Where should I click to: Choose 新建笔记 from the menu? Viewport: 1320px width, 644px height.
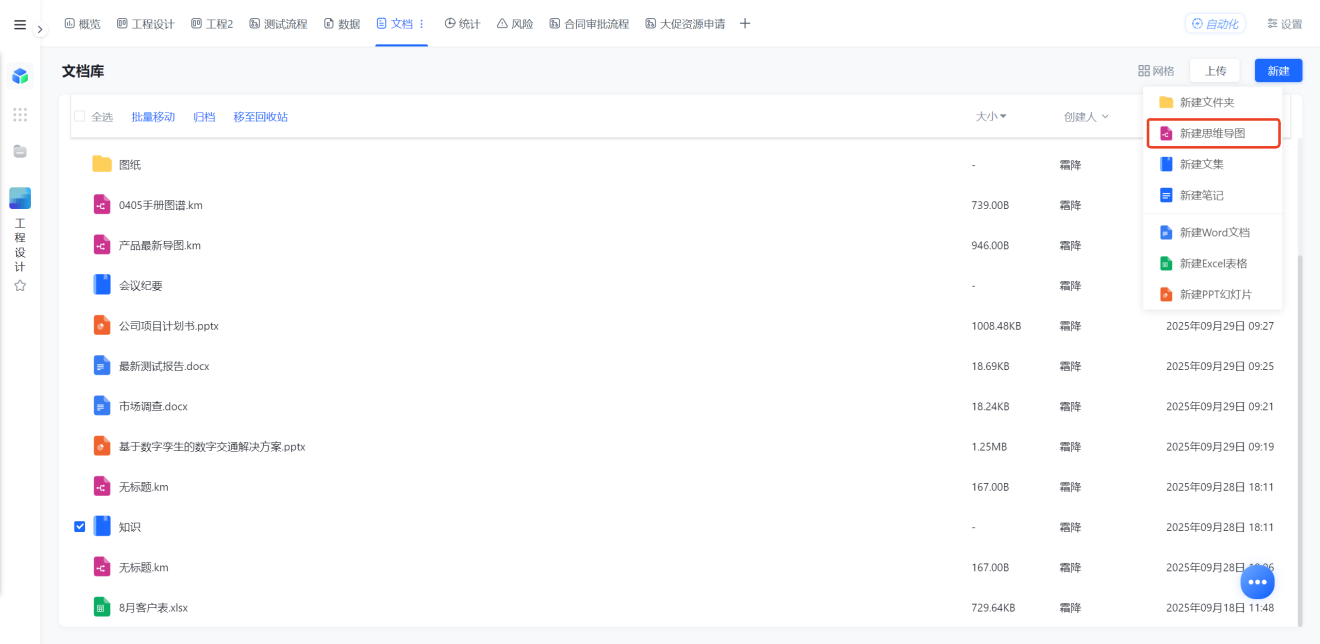pyautogui.click(x=1212, y=195)
